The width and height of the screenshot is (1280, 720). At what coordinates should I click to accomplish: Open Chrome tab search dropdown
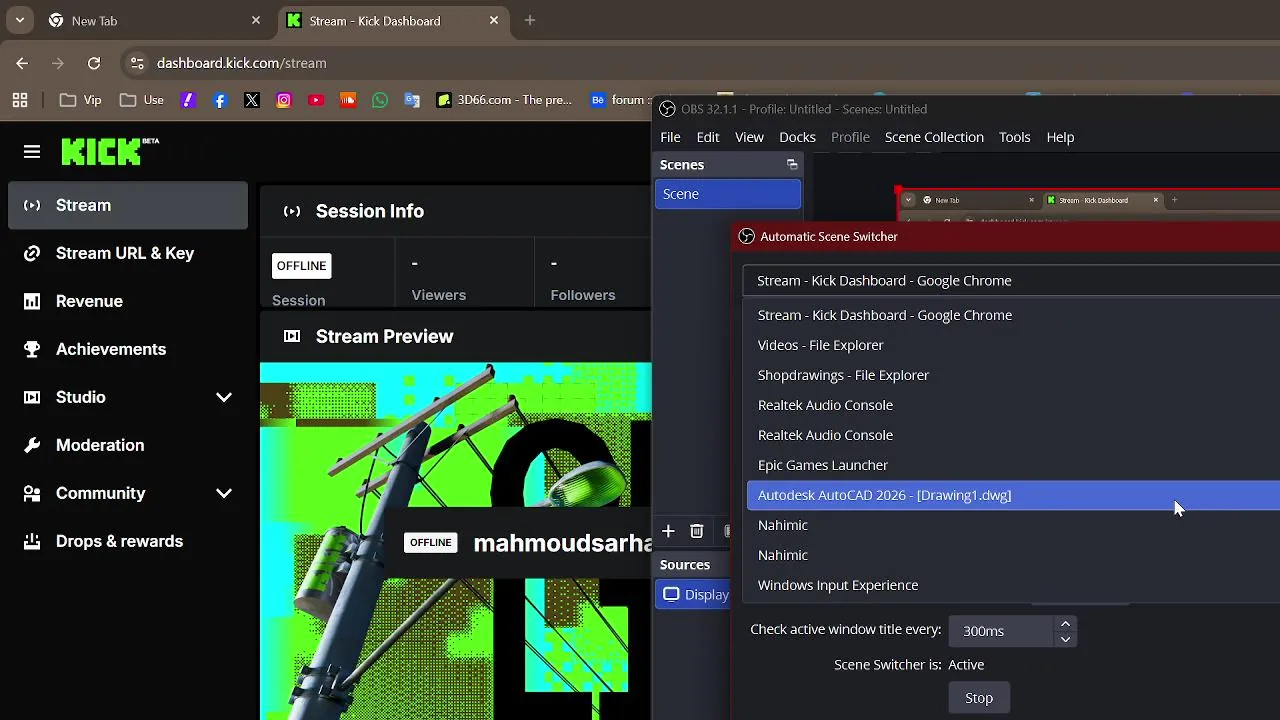19,20
